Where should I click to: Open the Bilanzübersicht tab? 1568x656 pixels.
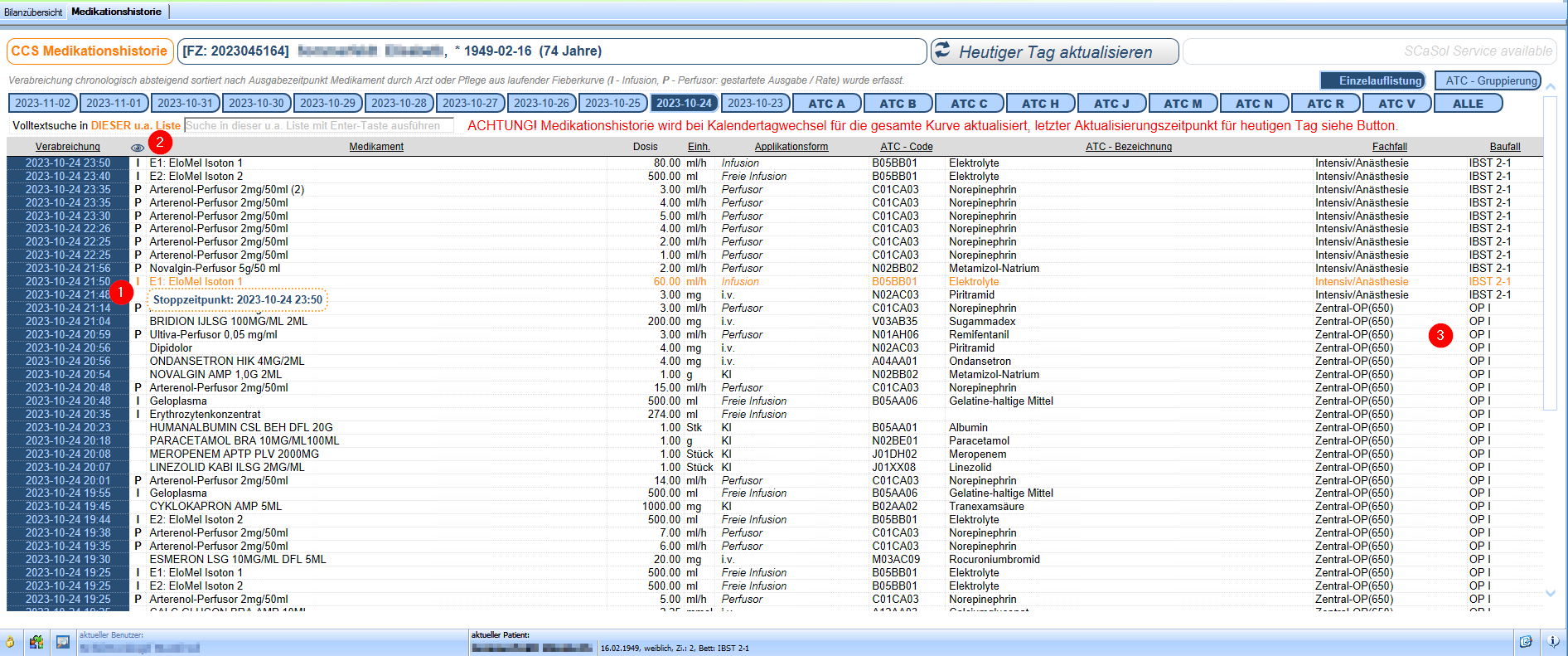[x=33, y=12]
